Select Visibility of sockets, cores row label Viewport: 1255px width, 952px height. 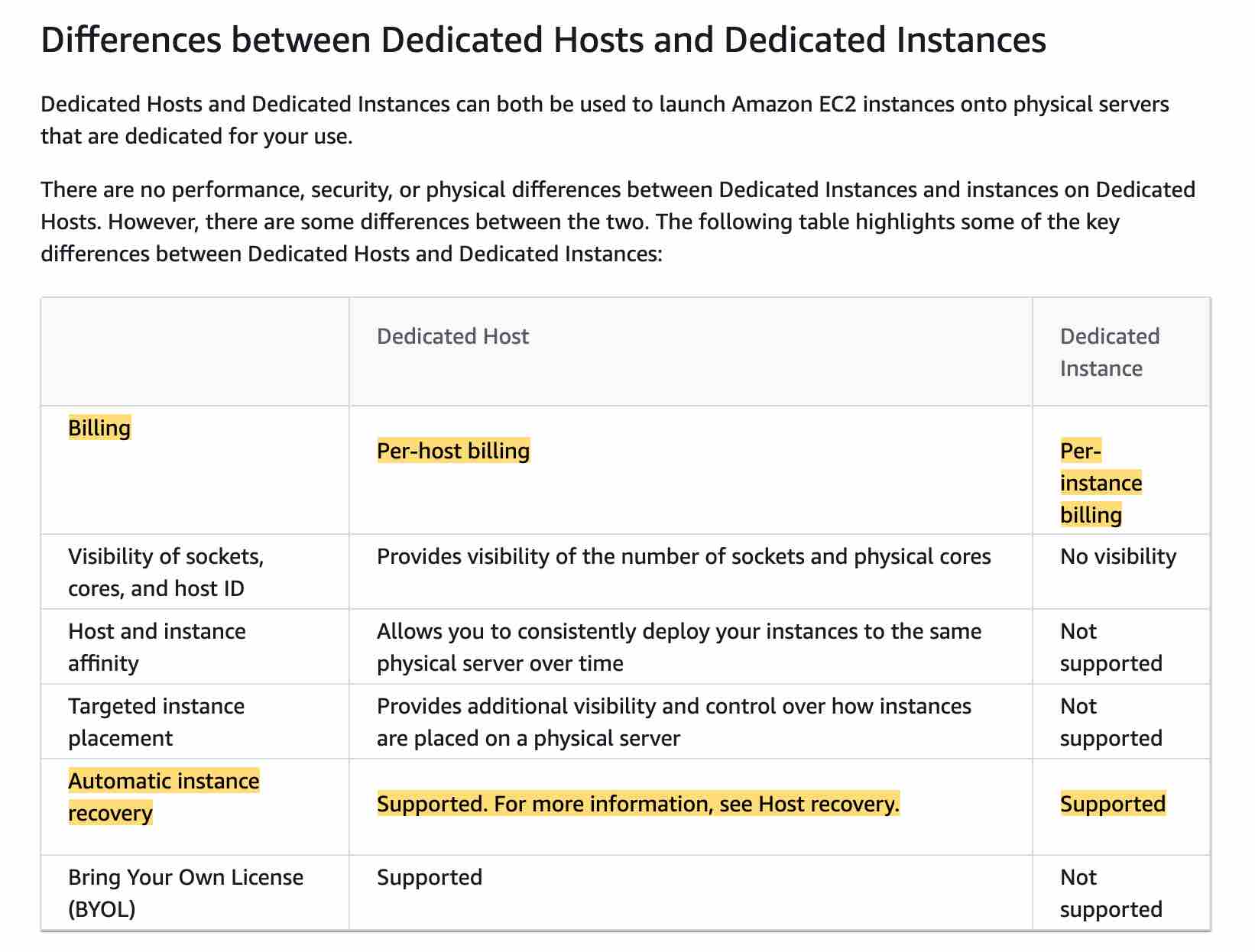pos(166,572)
